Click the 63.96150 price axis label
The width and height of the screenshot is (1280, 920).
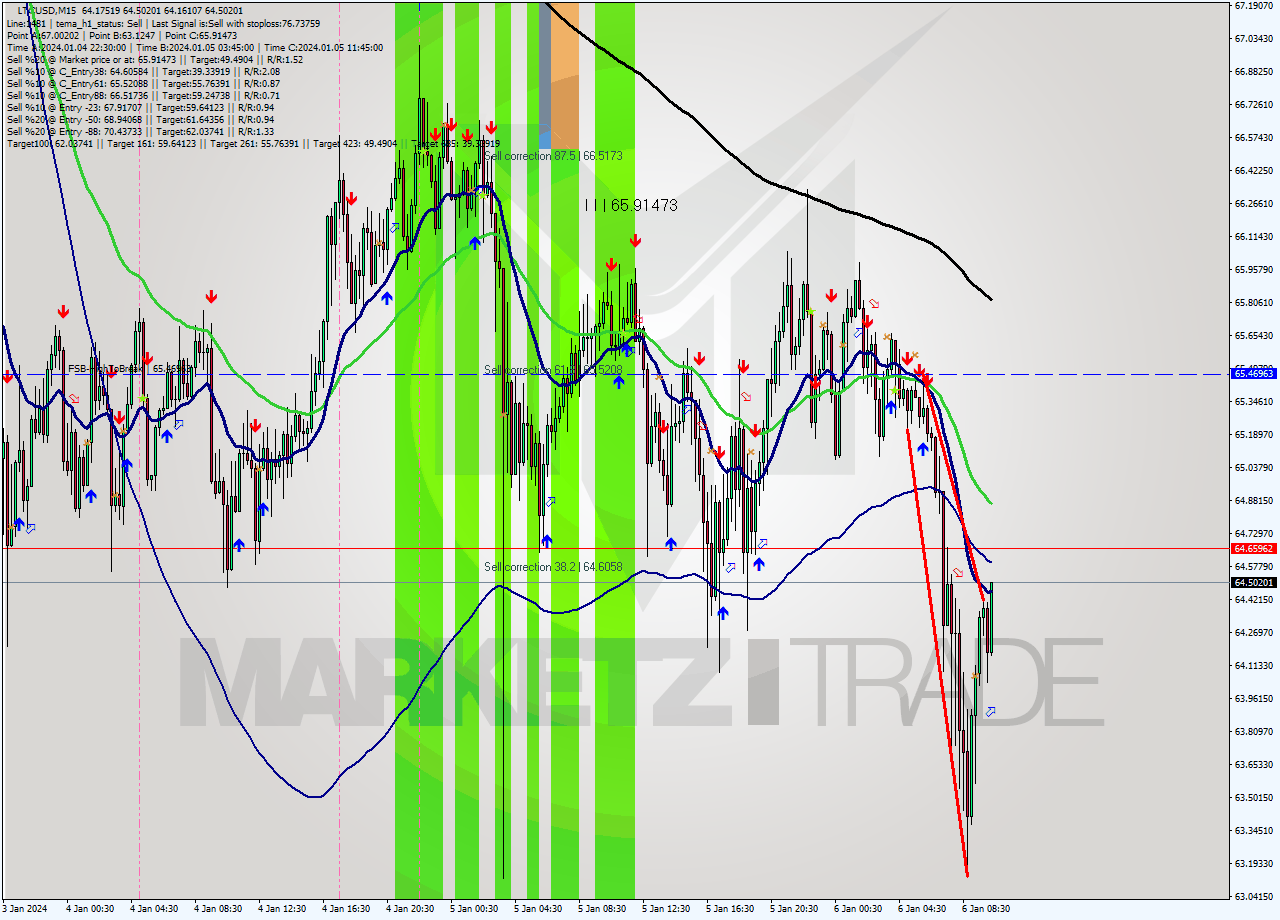(1254, 698)
